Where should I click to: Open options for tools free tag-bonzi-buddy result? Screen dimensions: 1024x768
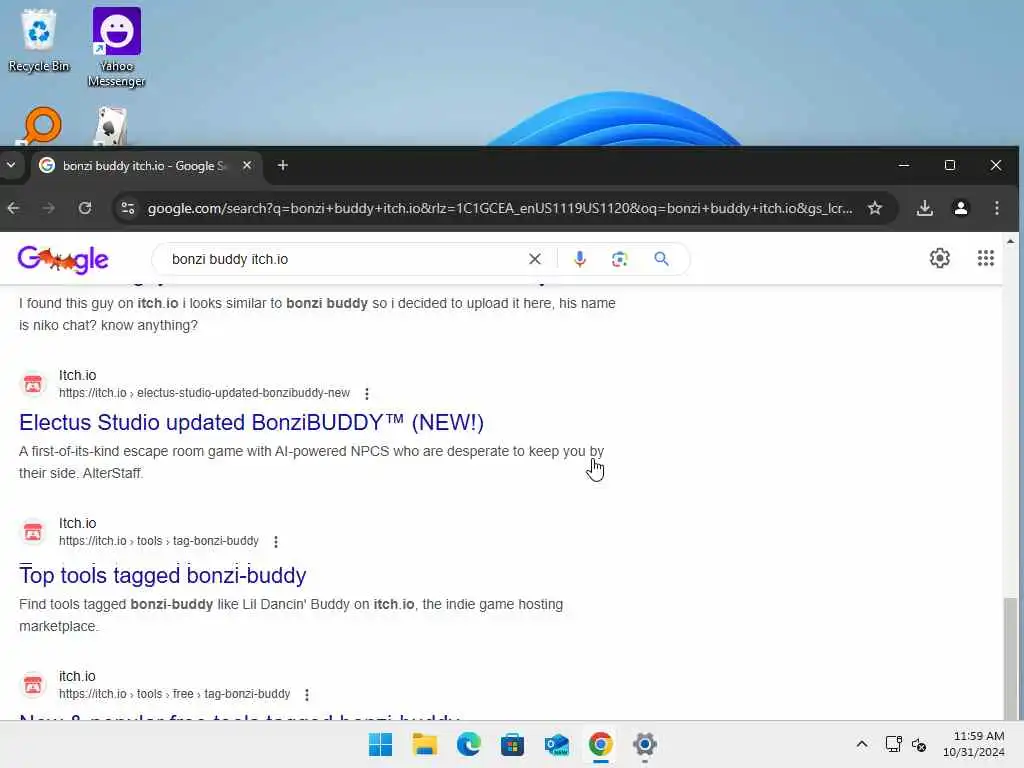[307, 695]
